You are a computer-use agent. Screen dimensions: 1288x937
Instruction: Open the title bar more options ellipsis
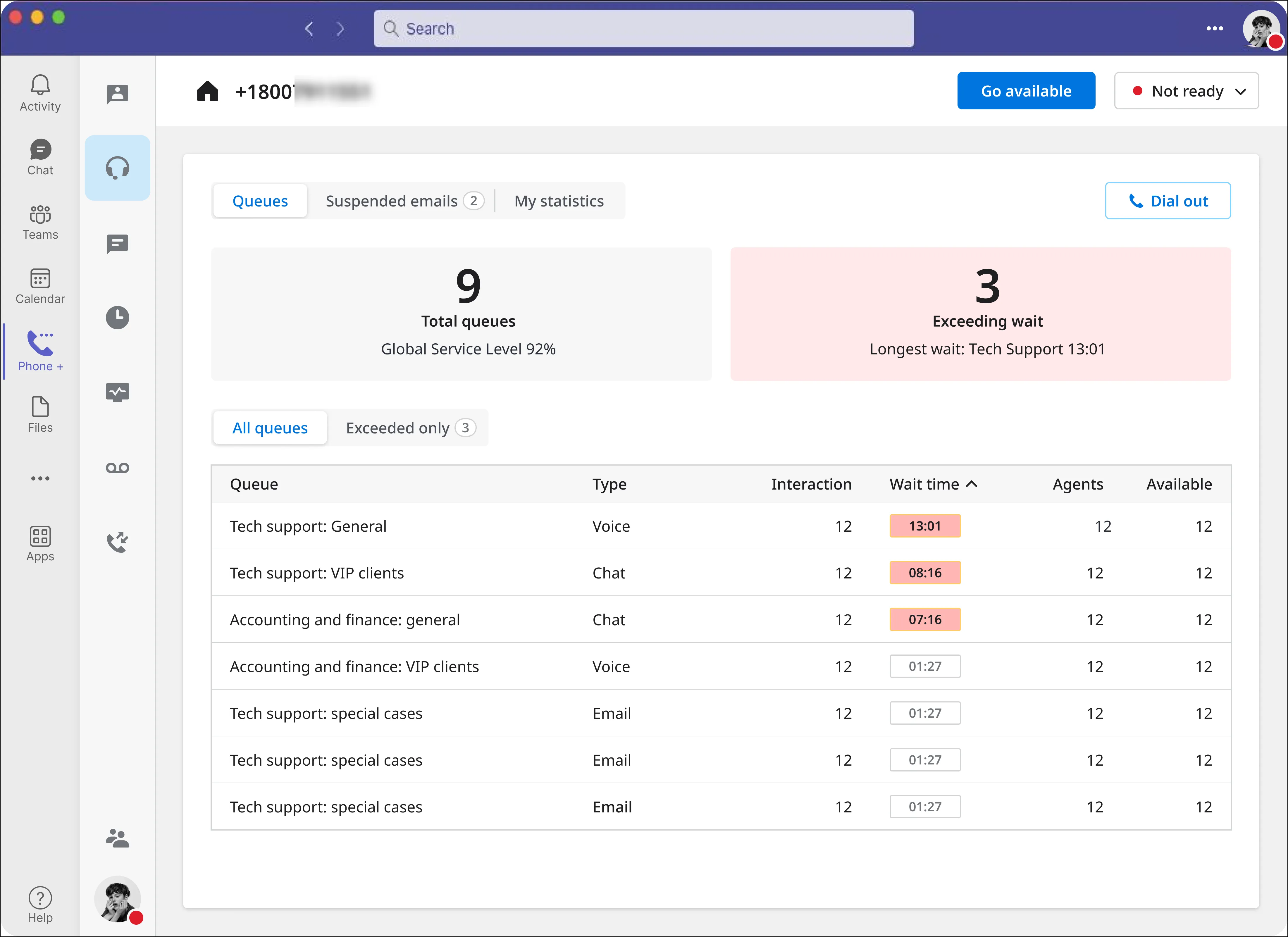[x=1215, y=28]
